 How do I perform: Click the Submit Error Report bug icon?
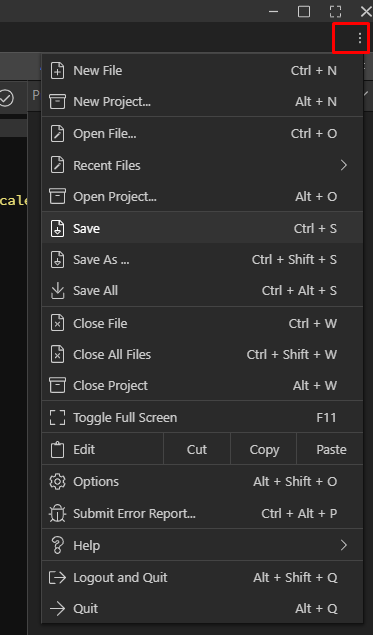click(x=57, y=514)
